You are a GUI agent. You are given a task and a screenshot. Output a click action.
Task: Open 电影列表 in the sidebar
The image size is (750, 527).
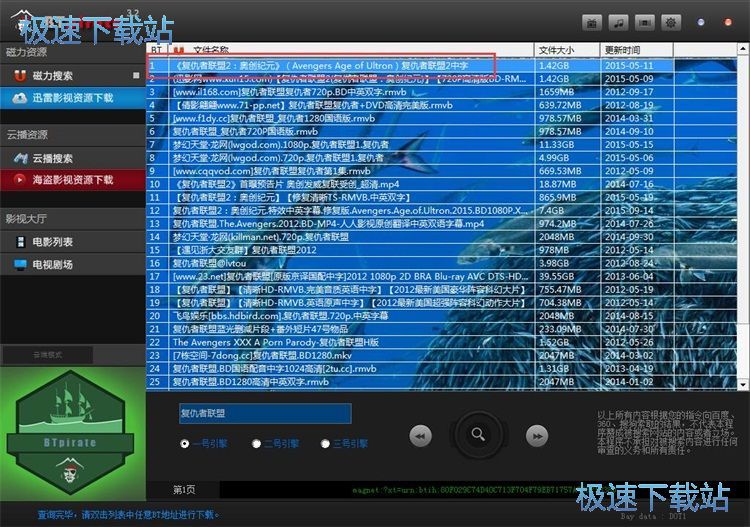click(52, 242)
